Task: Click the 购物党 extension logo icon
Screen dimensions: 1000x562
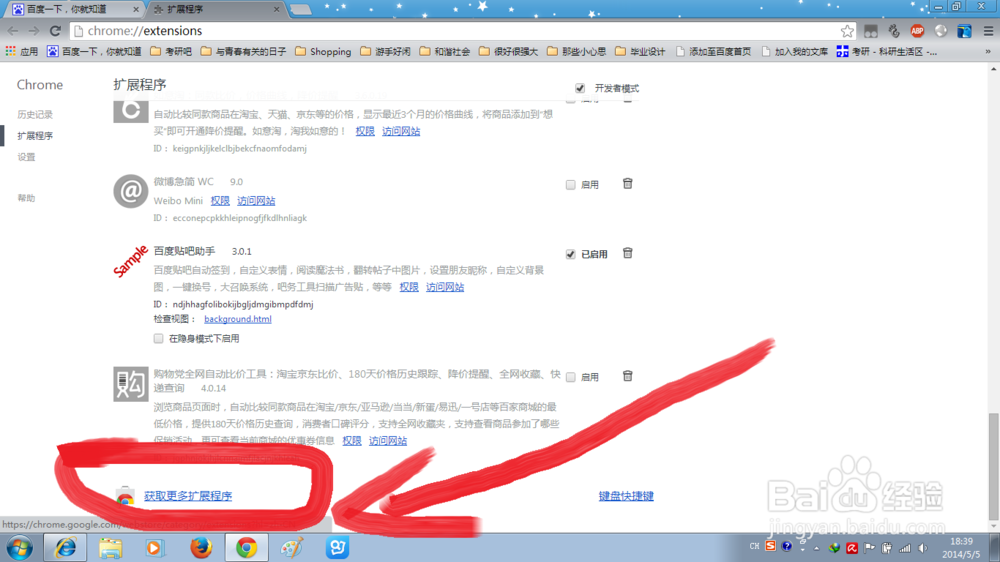Action: [131, 384]
